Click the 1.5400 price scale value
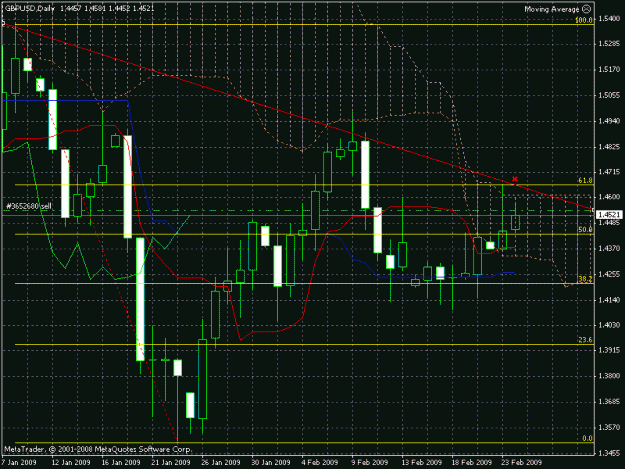Screen dimensions: 625x469 [x=609, y=19]
